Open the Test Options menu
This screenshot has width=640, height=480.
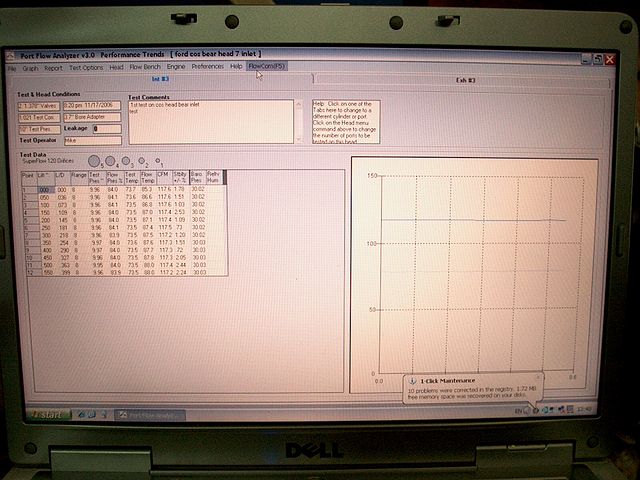coord(86,67)
